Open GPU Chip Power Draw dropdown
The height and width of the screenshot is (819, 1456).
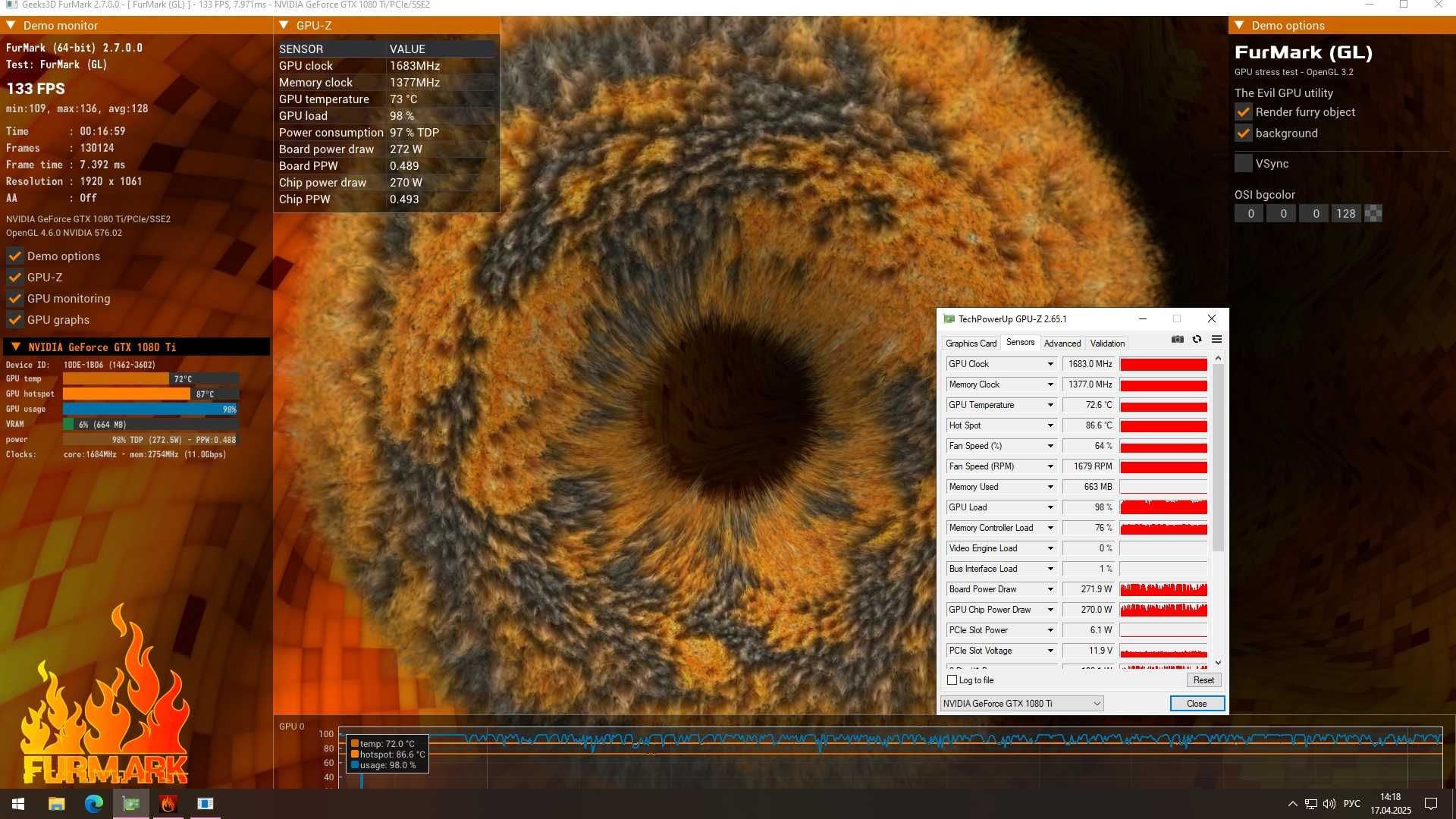[x=1050, y=610]
